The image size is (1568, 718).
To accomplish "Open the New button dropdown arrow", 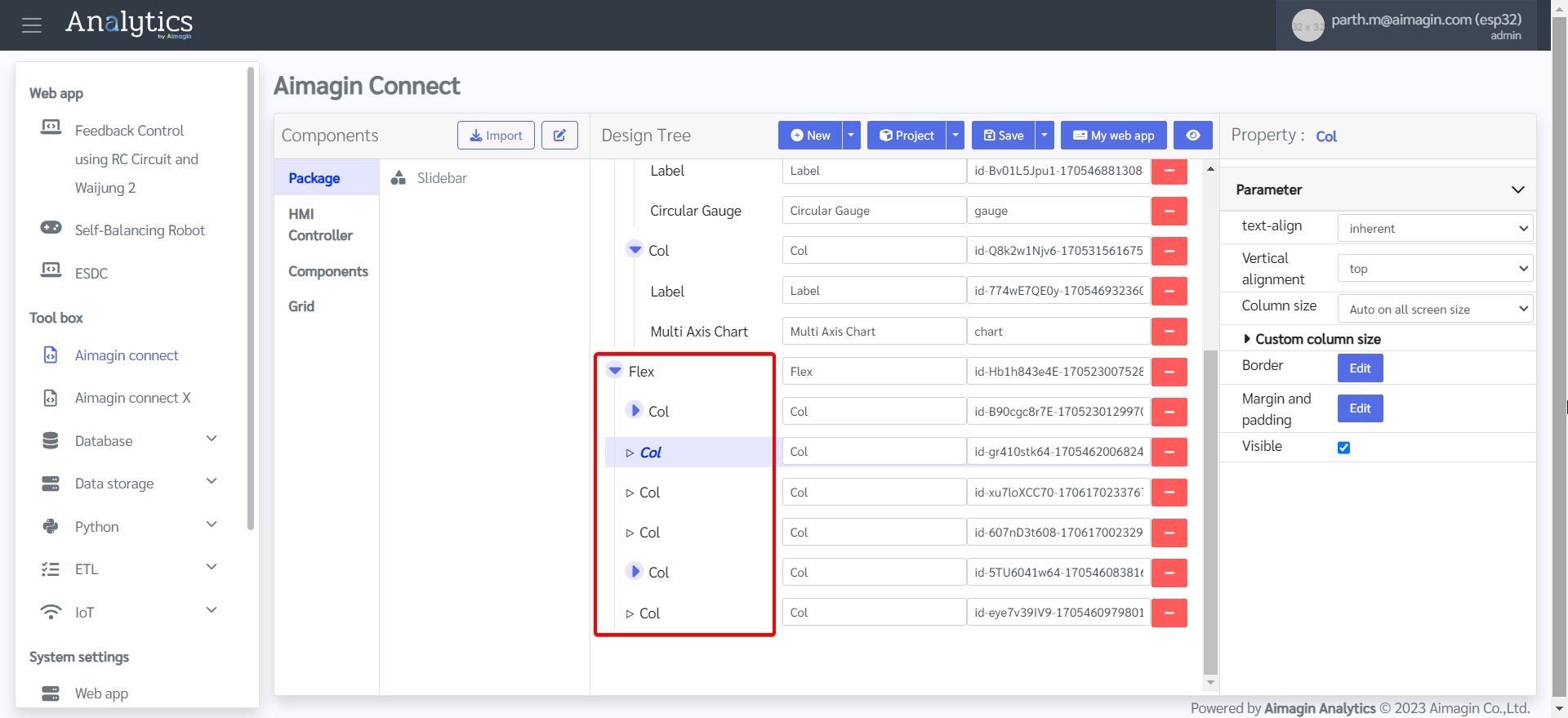I will pyautogui.click(x=851, y=136).
